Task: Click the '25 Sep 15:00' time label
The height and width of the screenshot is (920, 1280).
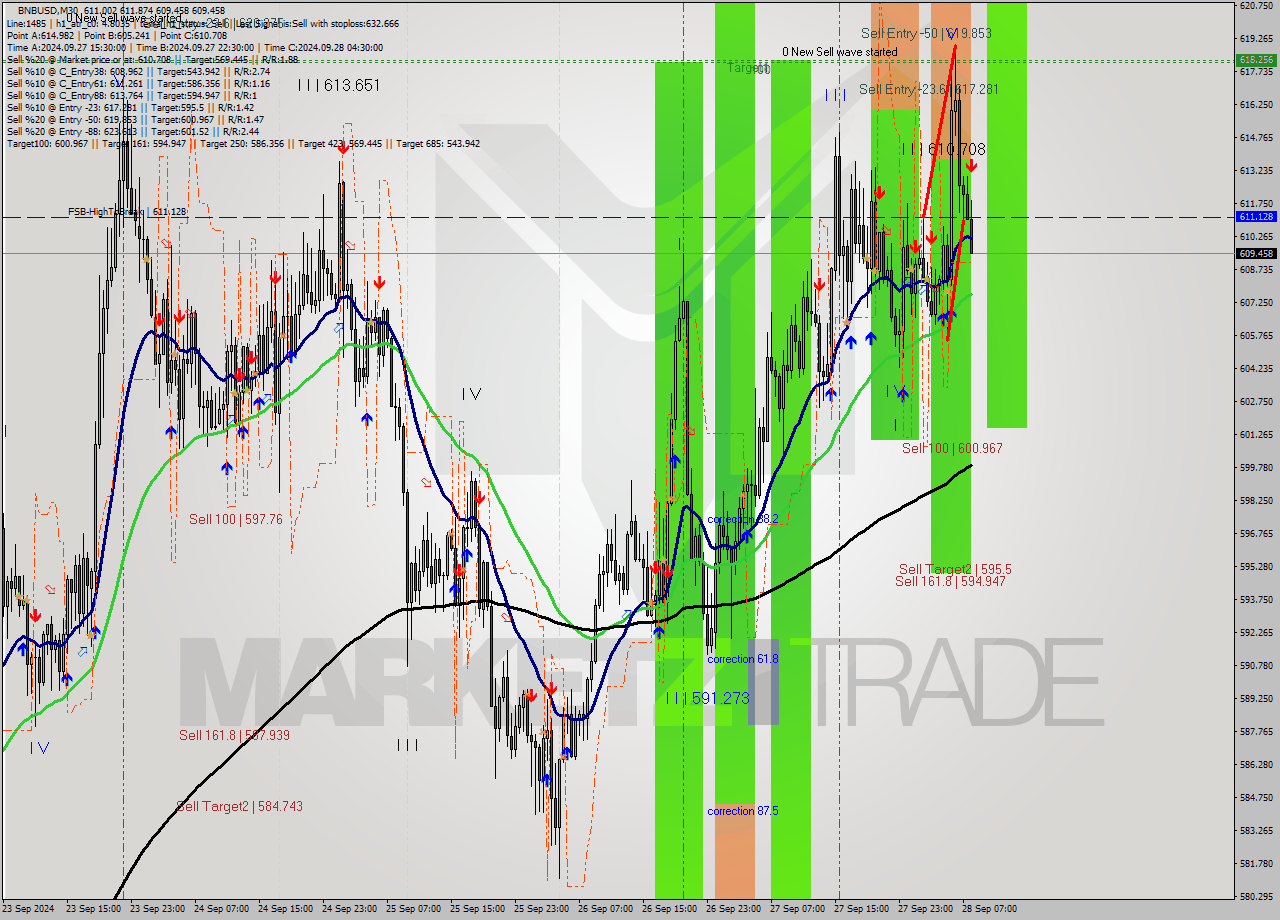Action: tap(477, 909)
